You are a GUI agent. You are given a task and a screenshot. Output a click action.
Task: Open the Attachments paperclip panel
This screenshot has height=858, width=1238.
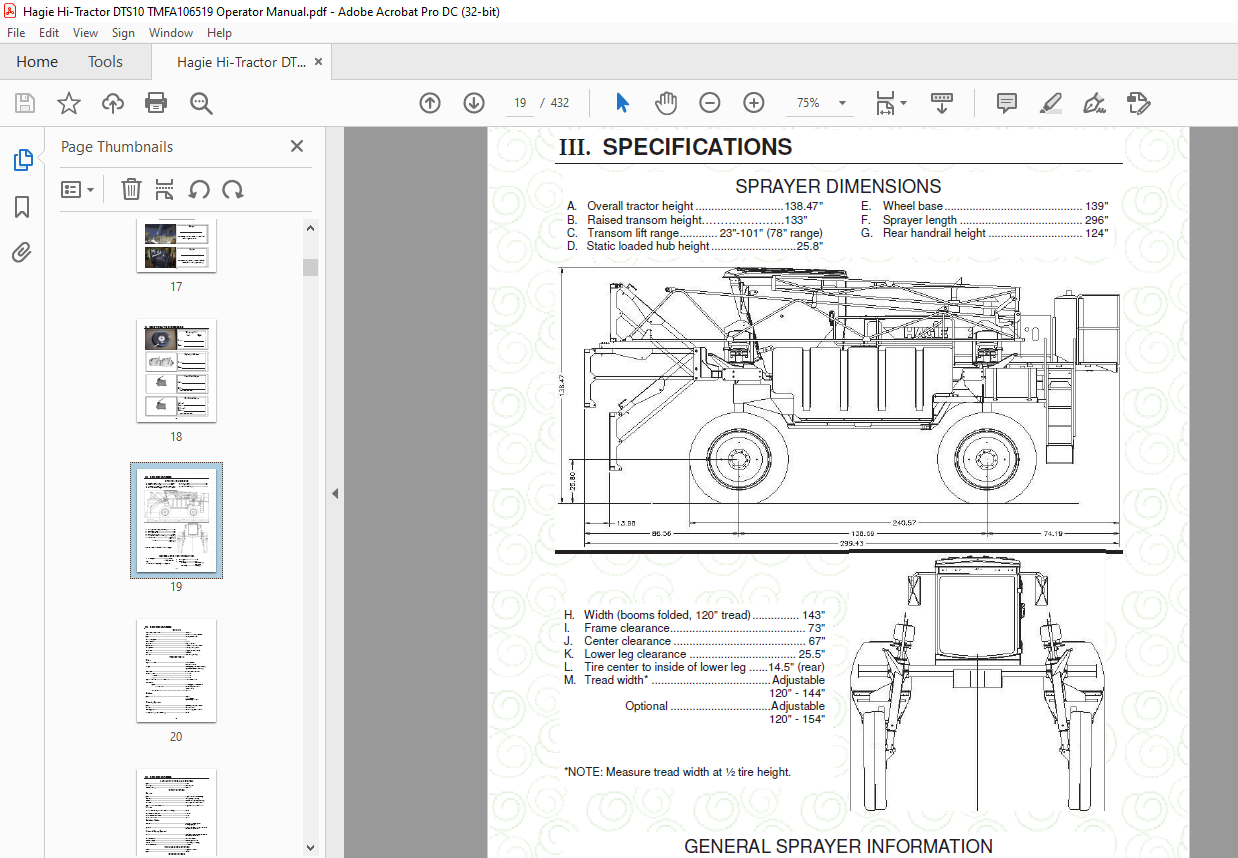pyautogui.click(x=22, y=252)
